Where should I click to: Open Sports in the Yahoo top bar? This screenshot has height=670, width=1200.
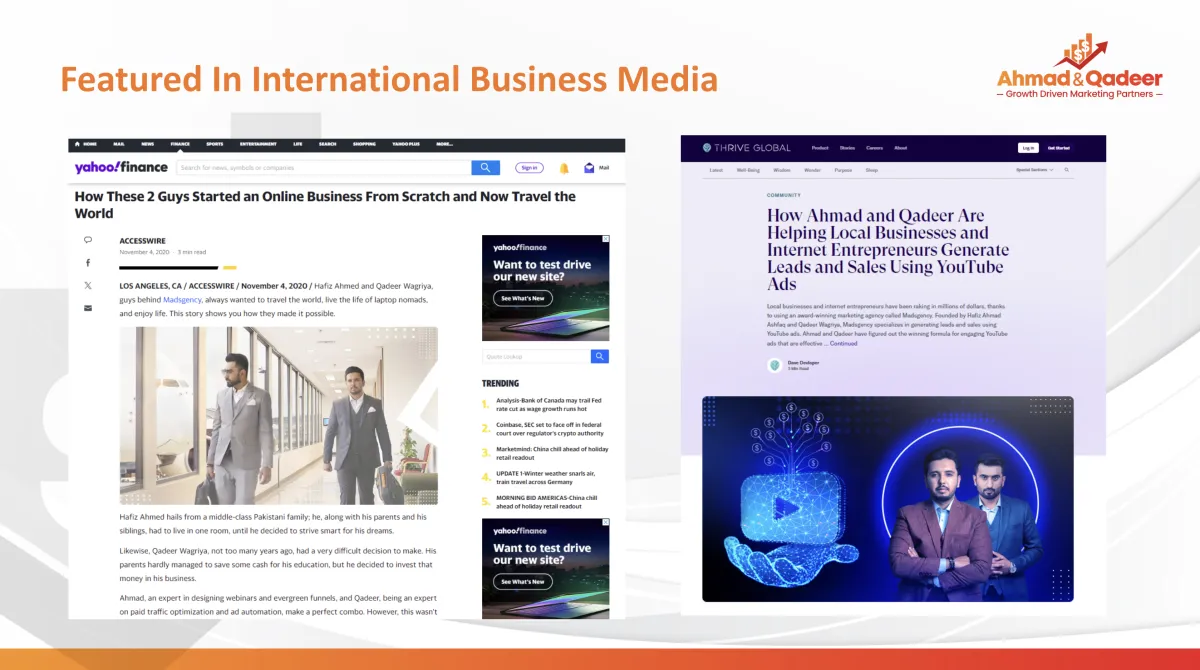coord(214,144)
